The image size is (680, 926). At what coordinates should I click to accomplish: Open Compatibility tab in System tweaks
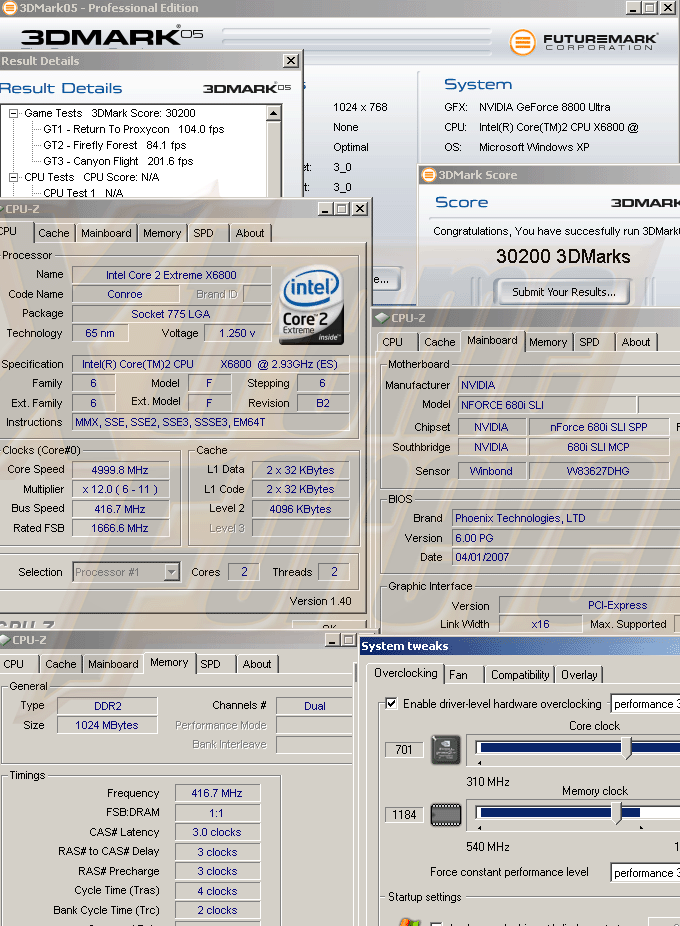pyautogui.click(x=520, y=675)
